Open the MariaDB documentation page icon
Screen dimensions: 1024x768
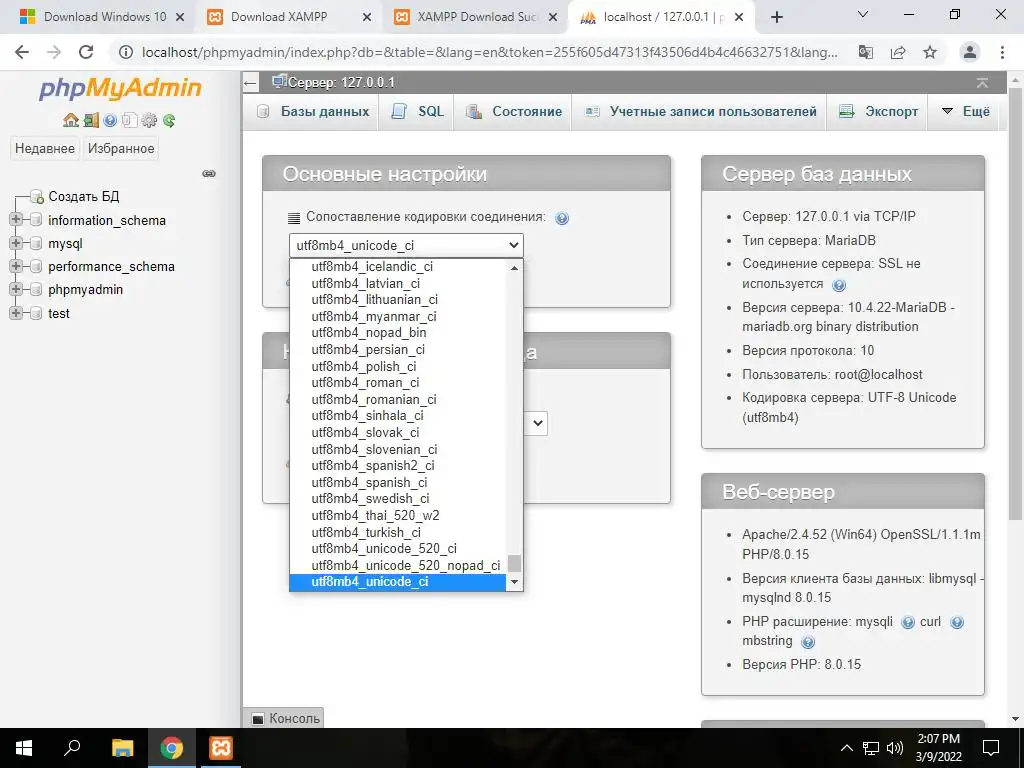pyautogui.click(x=129, y=120)
